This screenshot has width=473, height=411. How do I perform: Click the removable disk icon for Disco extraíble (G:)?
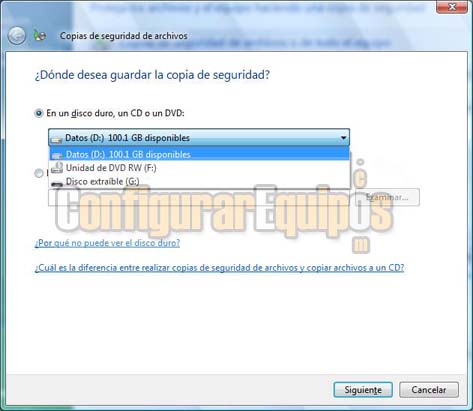point(57,182)
